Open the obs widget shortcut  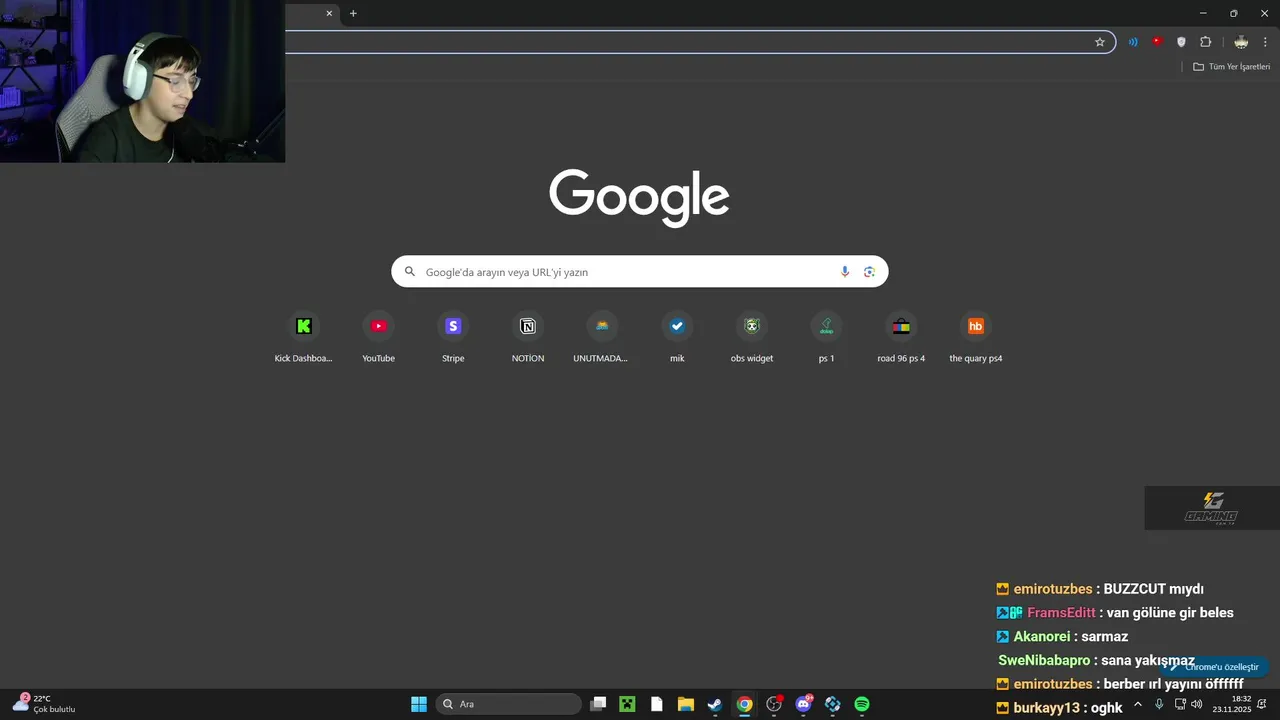(752, 337)
